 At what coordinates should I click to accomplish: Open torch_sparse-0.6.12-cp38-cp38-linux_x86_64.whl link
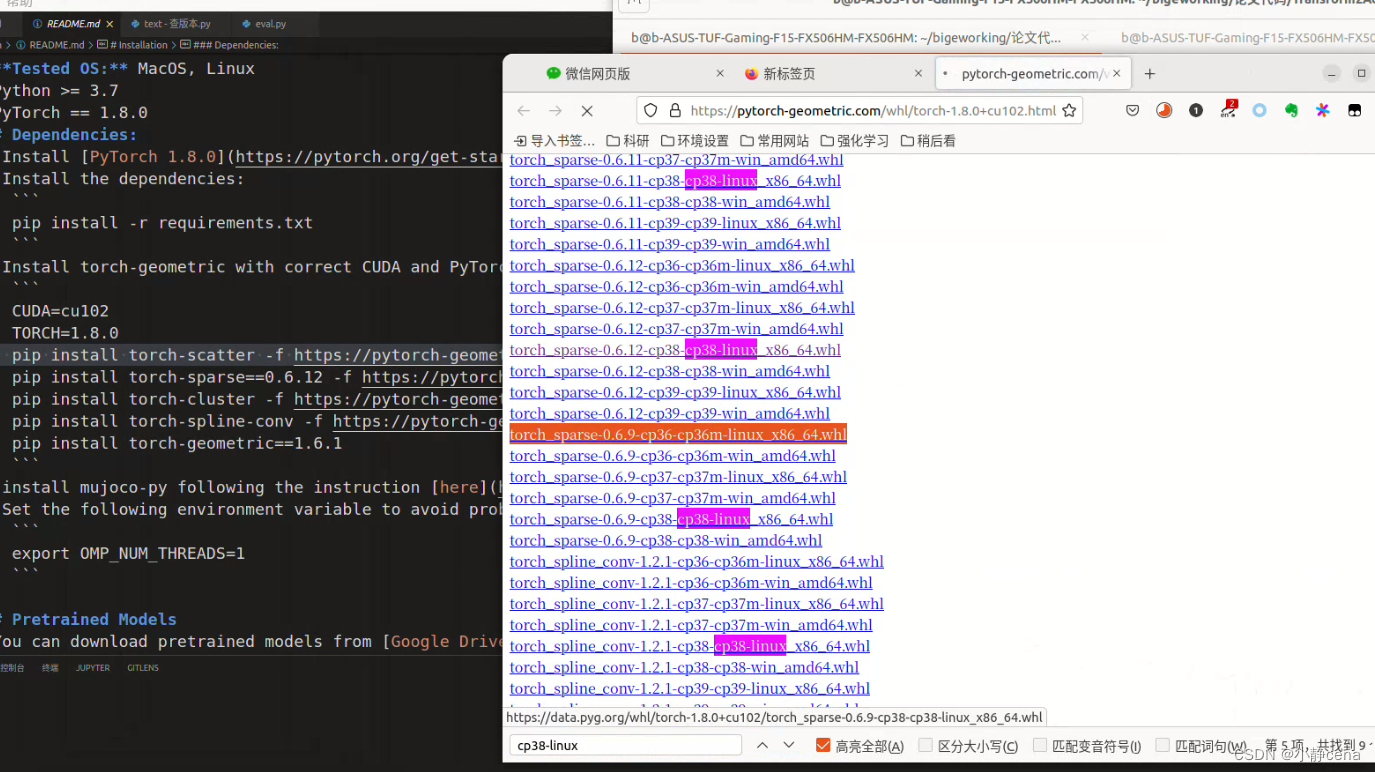[x=675, y=350]
